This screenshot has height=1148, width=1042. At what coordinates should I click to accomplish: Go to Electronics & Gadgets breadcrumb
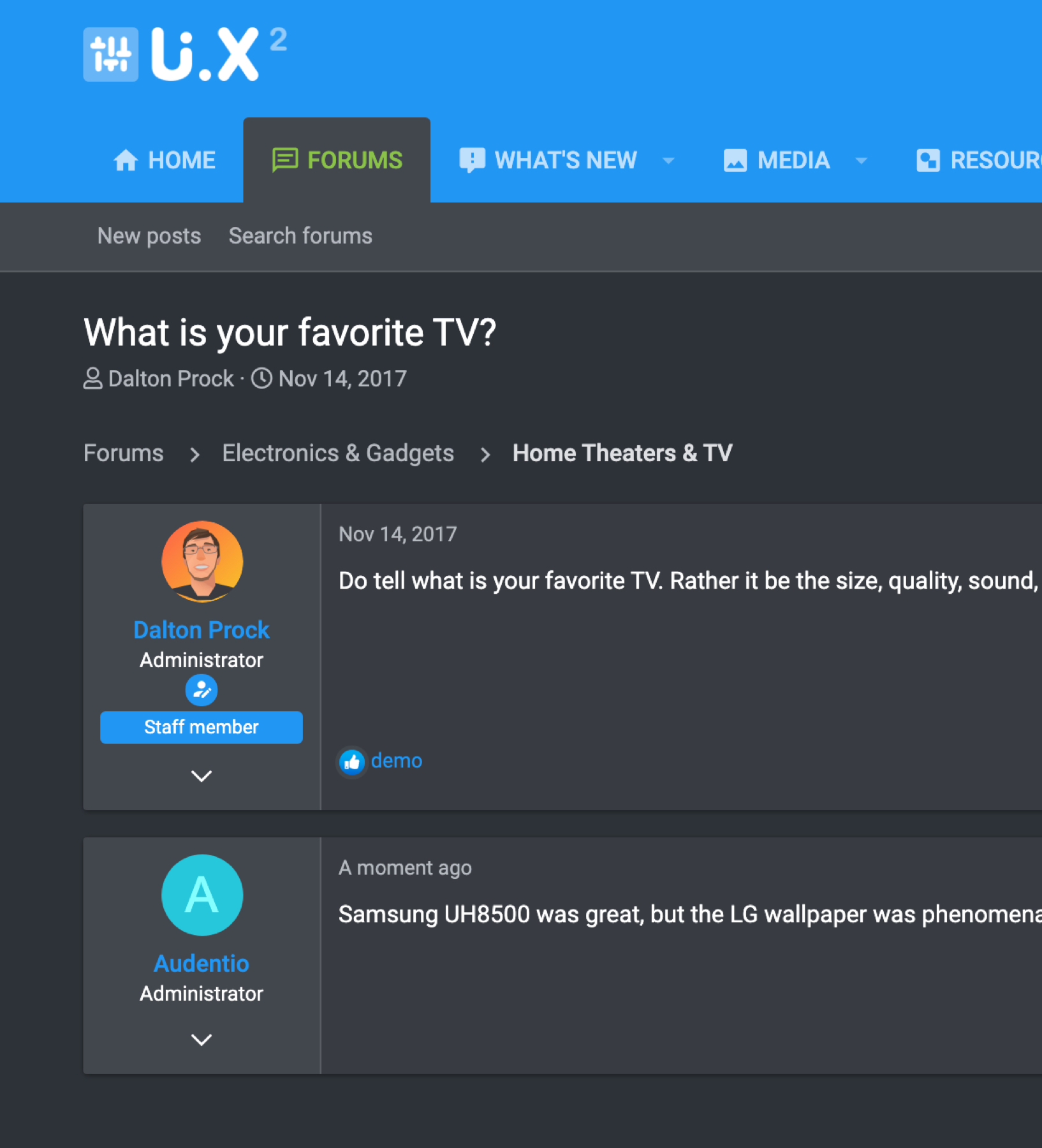point(338,453)
